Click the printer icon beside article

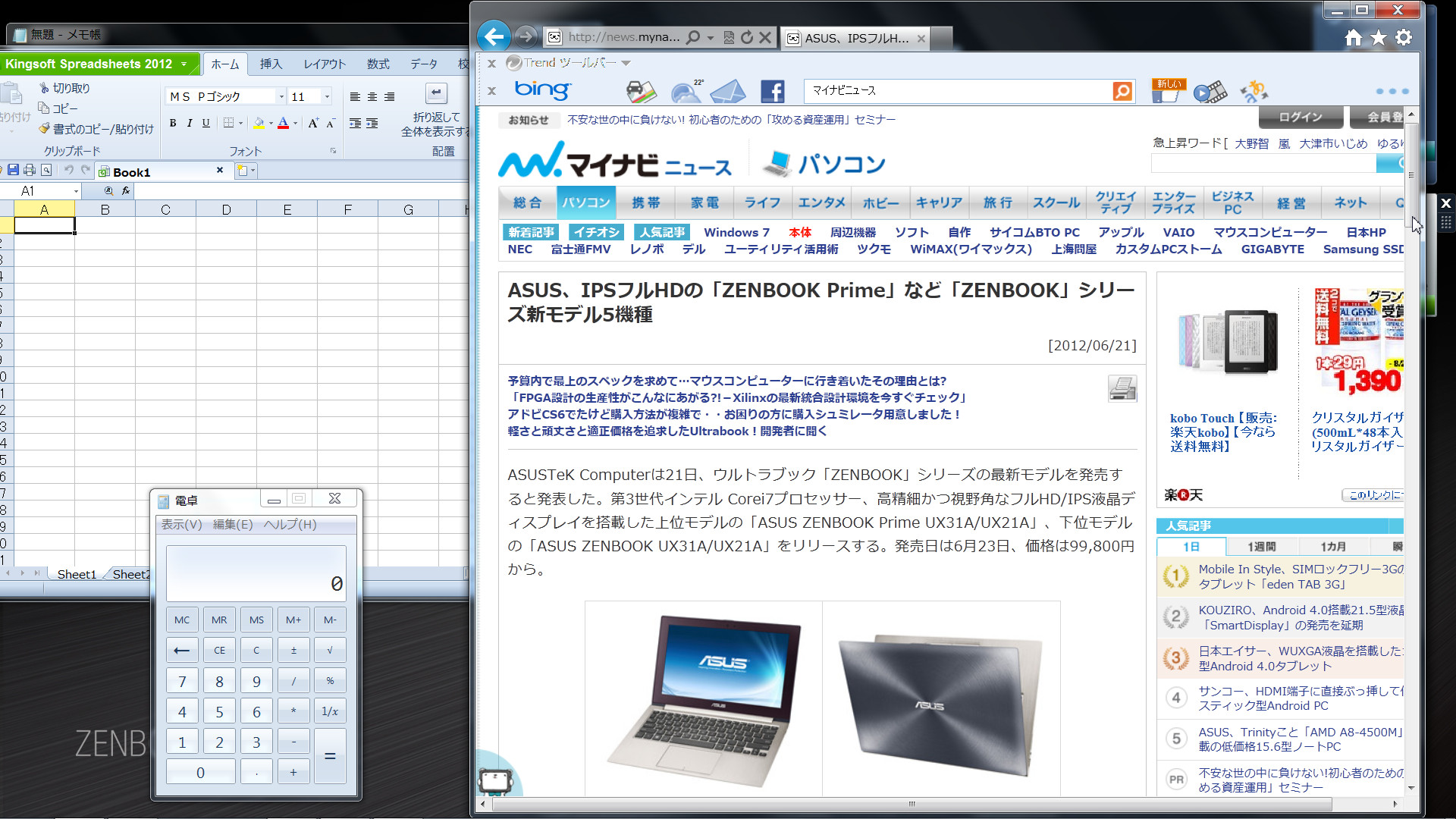point(1122,388)
